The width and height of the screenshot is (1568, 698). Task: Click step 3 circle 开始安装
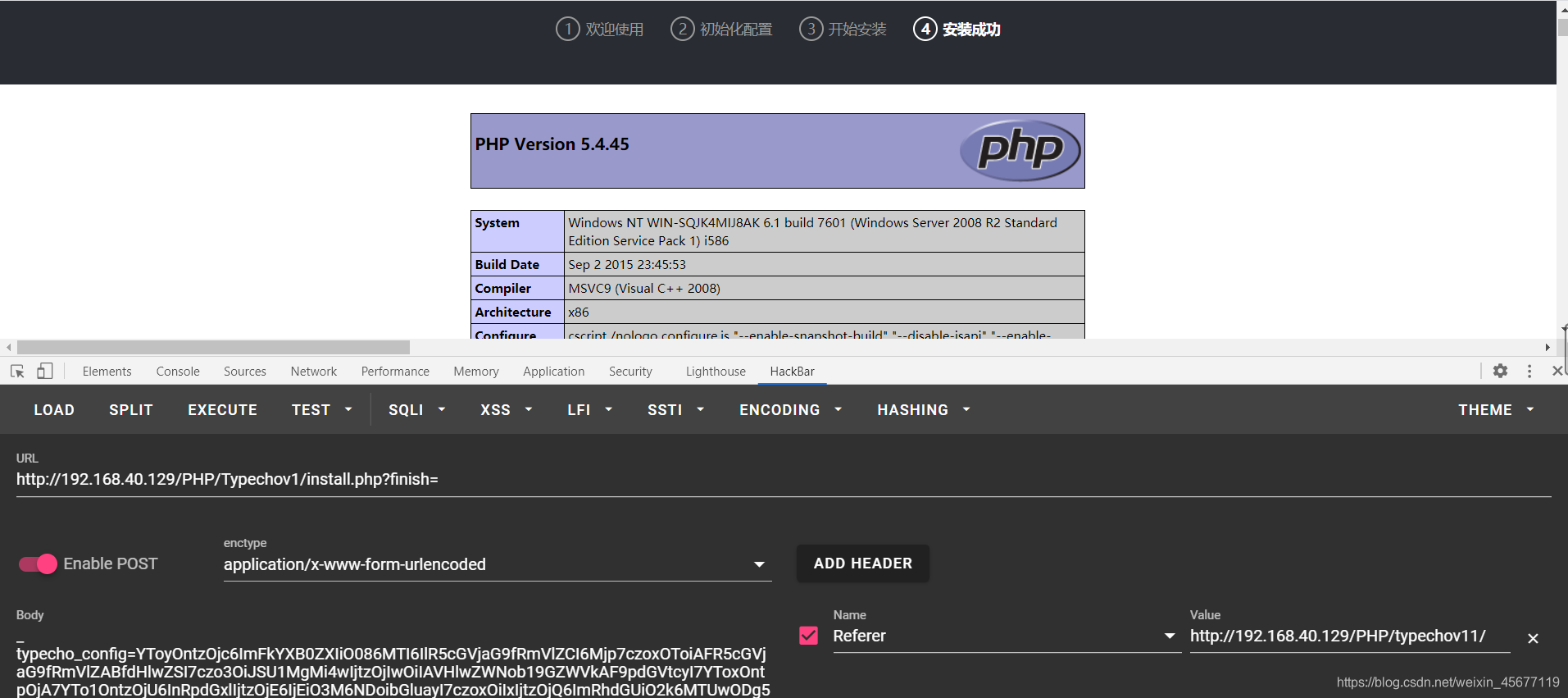pos(811,29)
